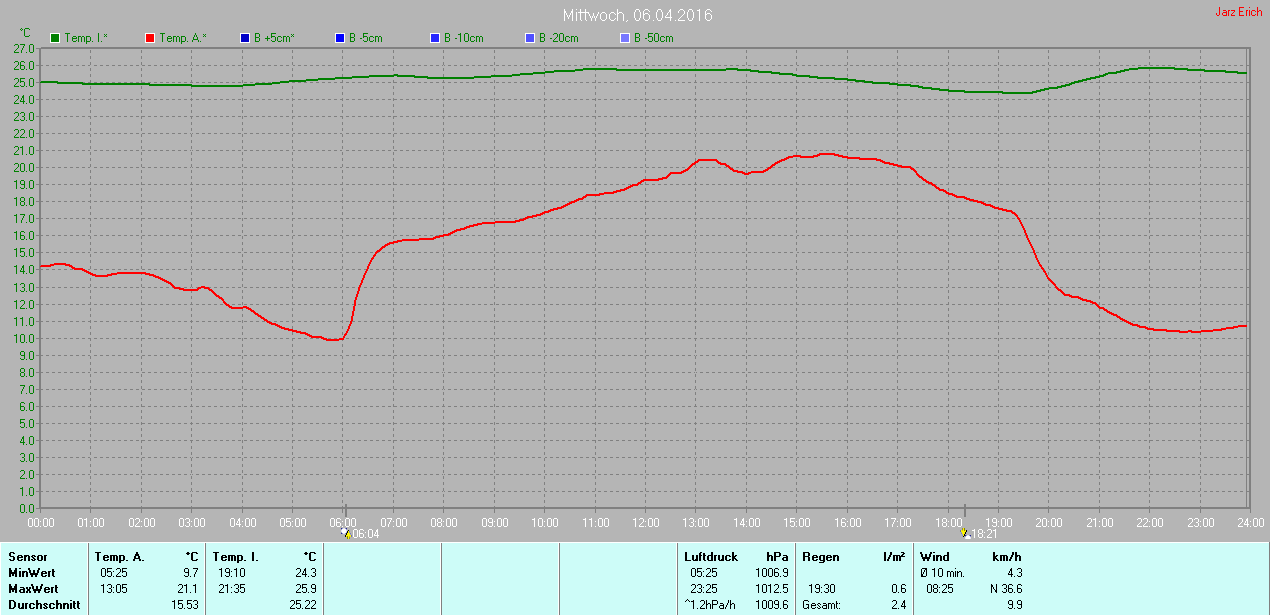This screenshot has width=1270, height=615.
Task: Click the blue B +5cm* legend swatch
Action: (x=245, y=38)
